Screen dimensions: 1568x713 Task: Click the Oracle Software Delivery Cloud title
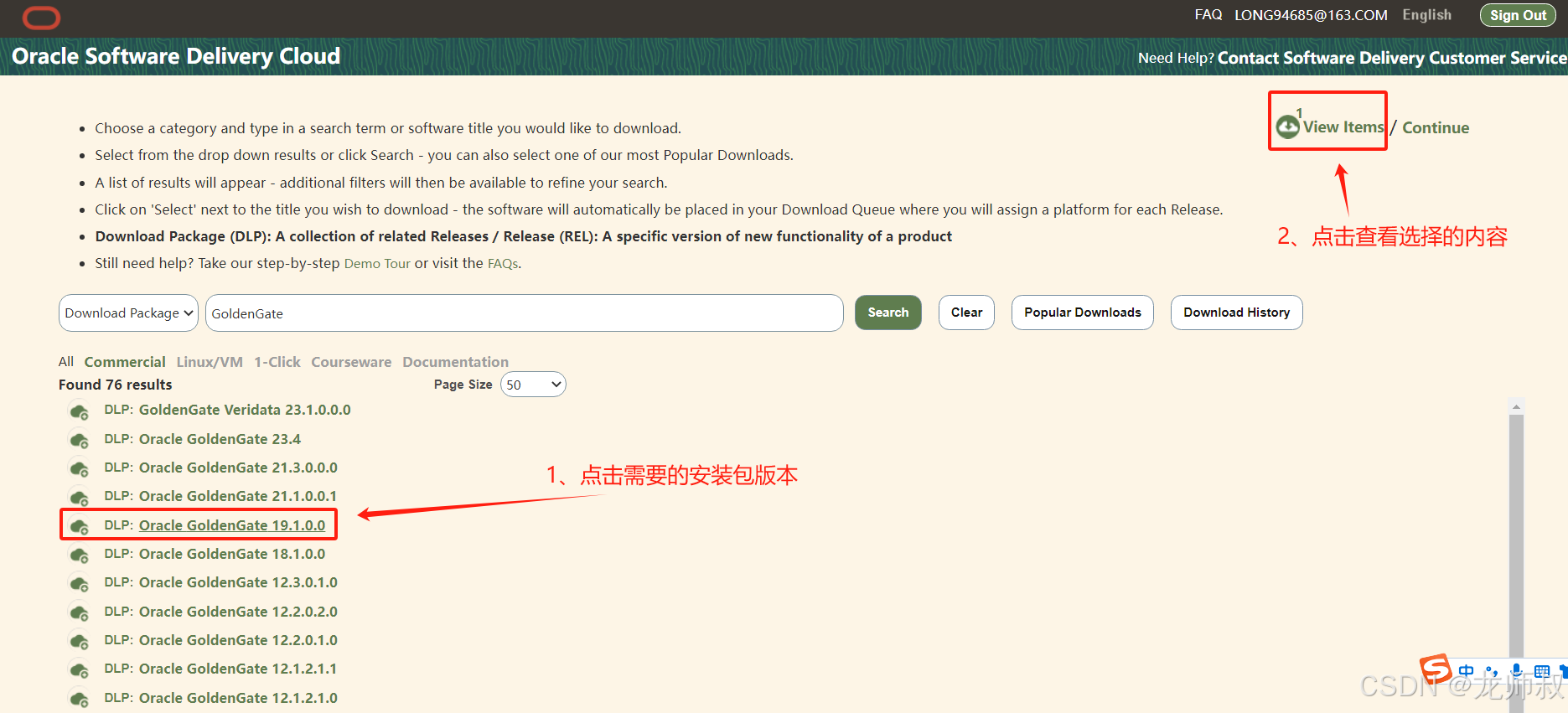point(176,56)
